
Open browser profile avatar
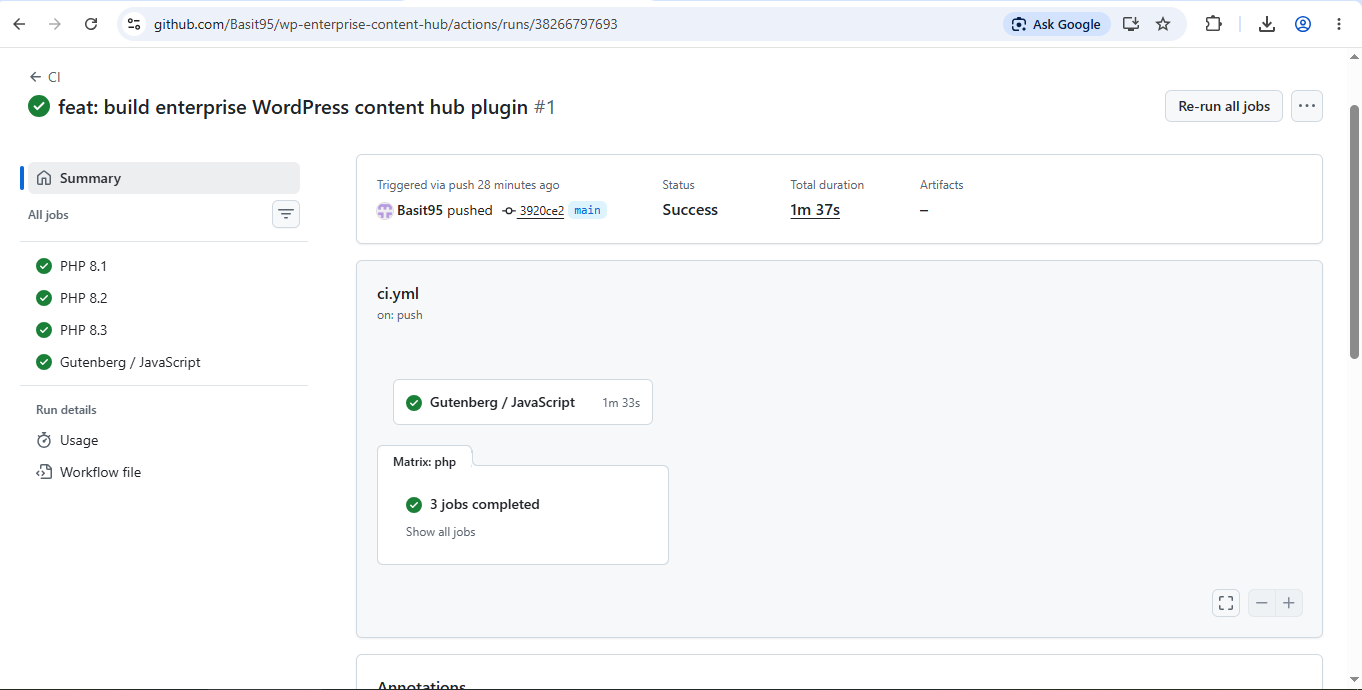pyautogui.click(x=1303, y=24)
